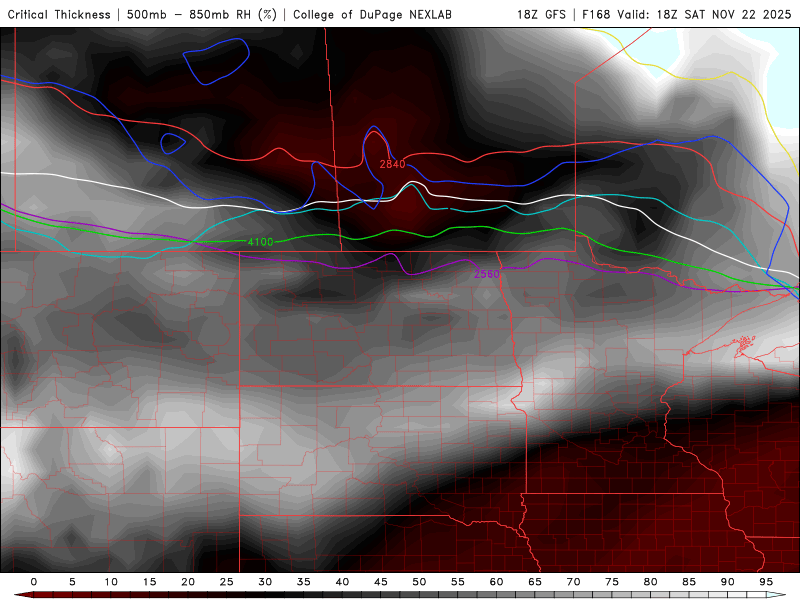Click the "10" colorbar tick label
The height and width of the screenshot is (600, 800).
click(x=111, y=582)
